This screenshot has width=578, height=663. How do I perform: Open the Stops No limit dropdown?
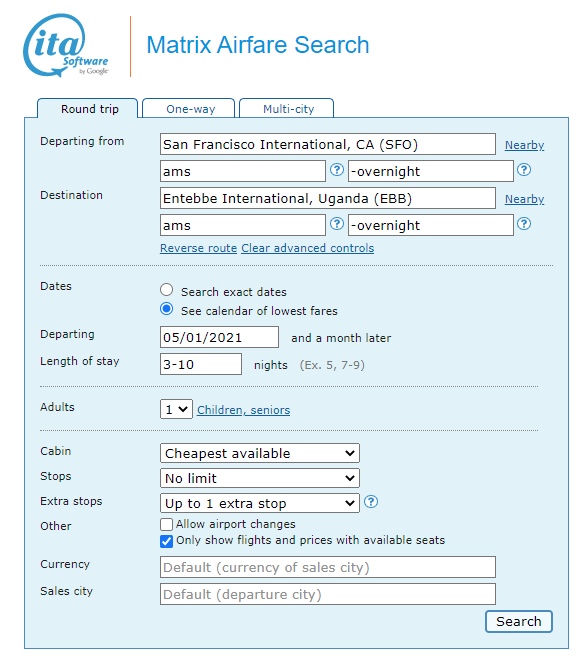260,478
